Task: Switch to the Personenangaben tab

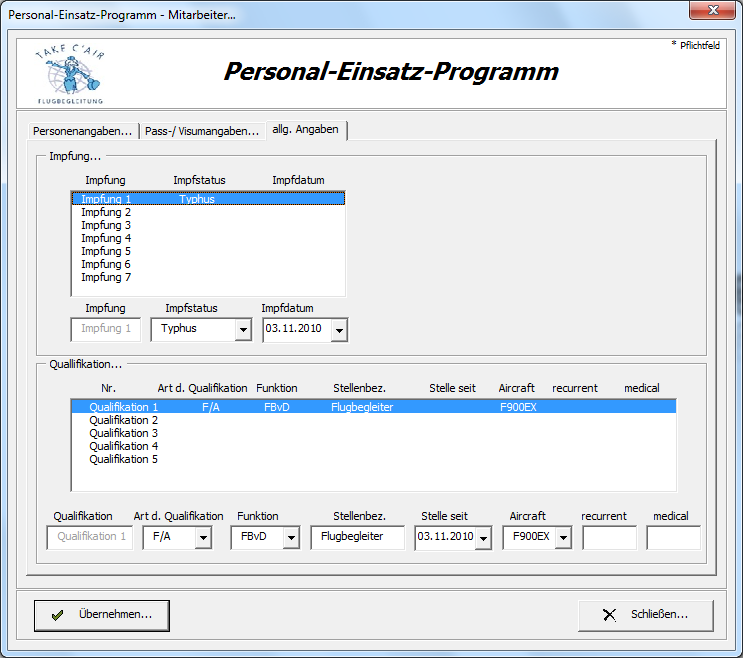Action: click(x=82, y=131)
